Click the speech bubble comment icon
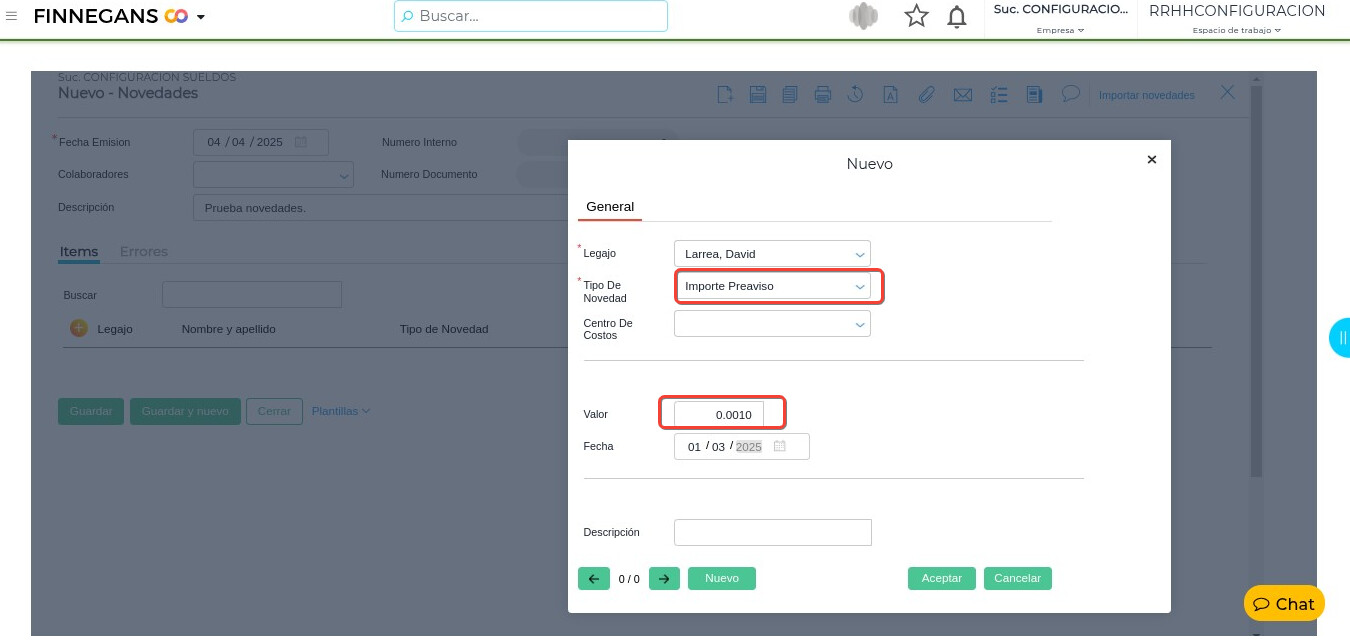Screen dimensions: 1350x641 click(1070, 93)
